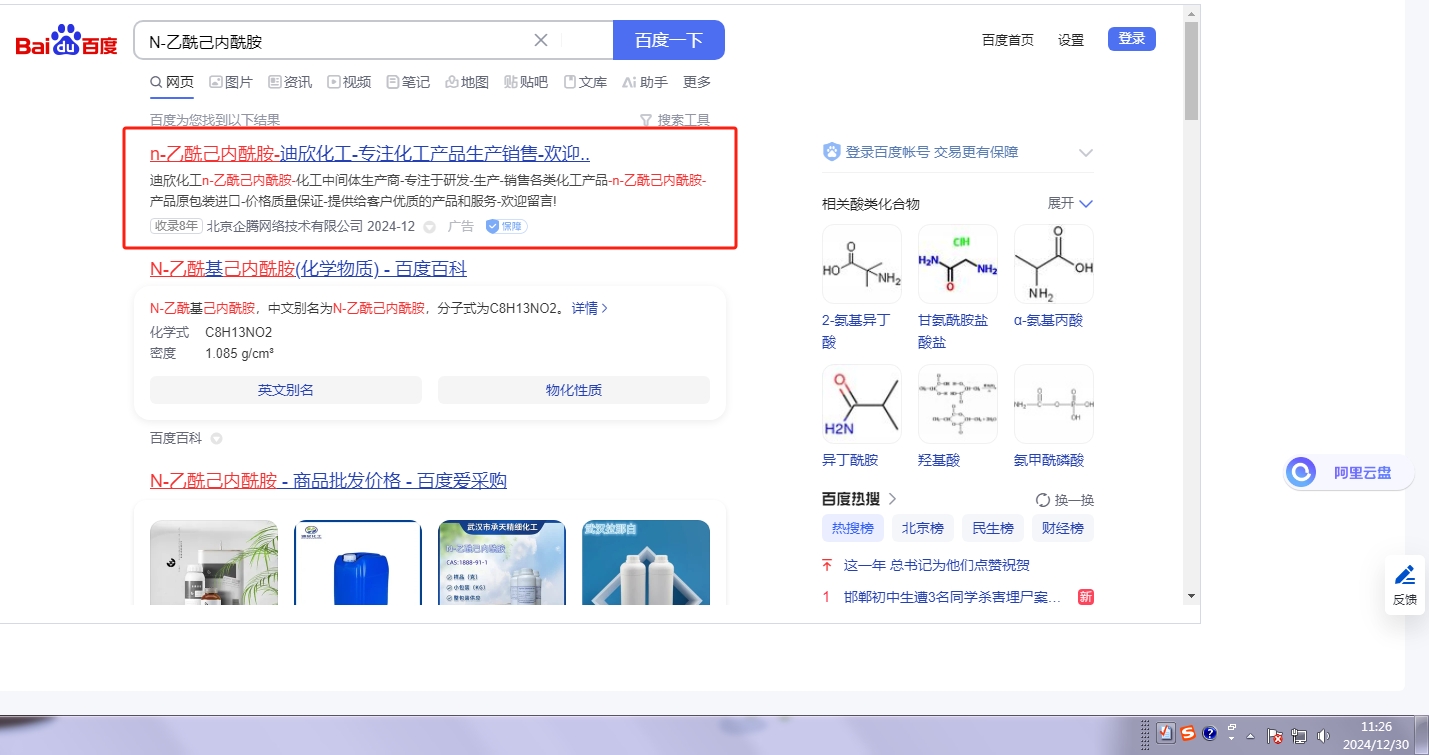Click the 反馈 feedback pencil icon

point(1404,575)
